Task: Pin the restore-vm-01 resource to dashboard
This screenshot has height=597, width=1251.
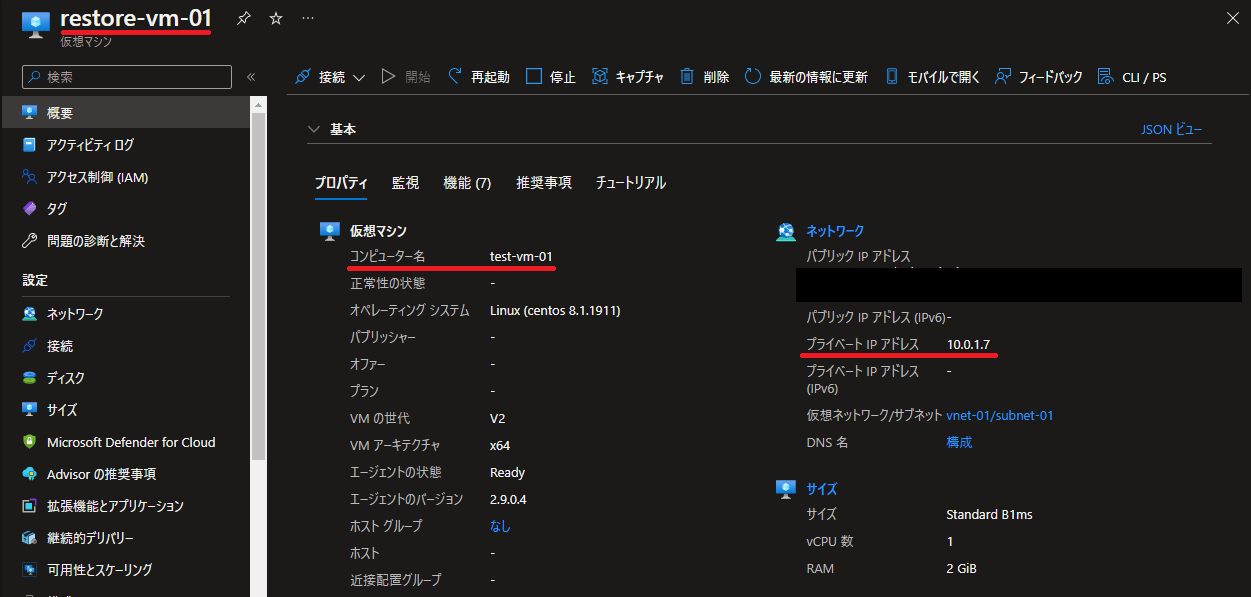Action: [243, 19]
